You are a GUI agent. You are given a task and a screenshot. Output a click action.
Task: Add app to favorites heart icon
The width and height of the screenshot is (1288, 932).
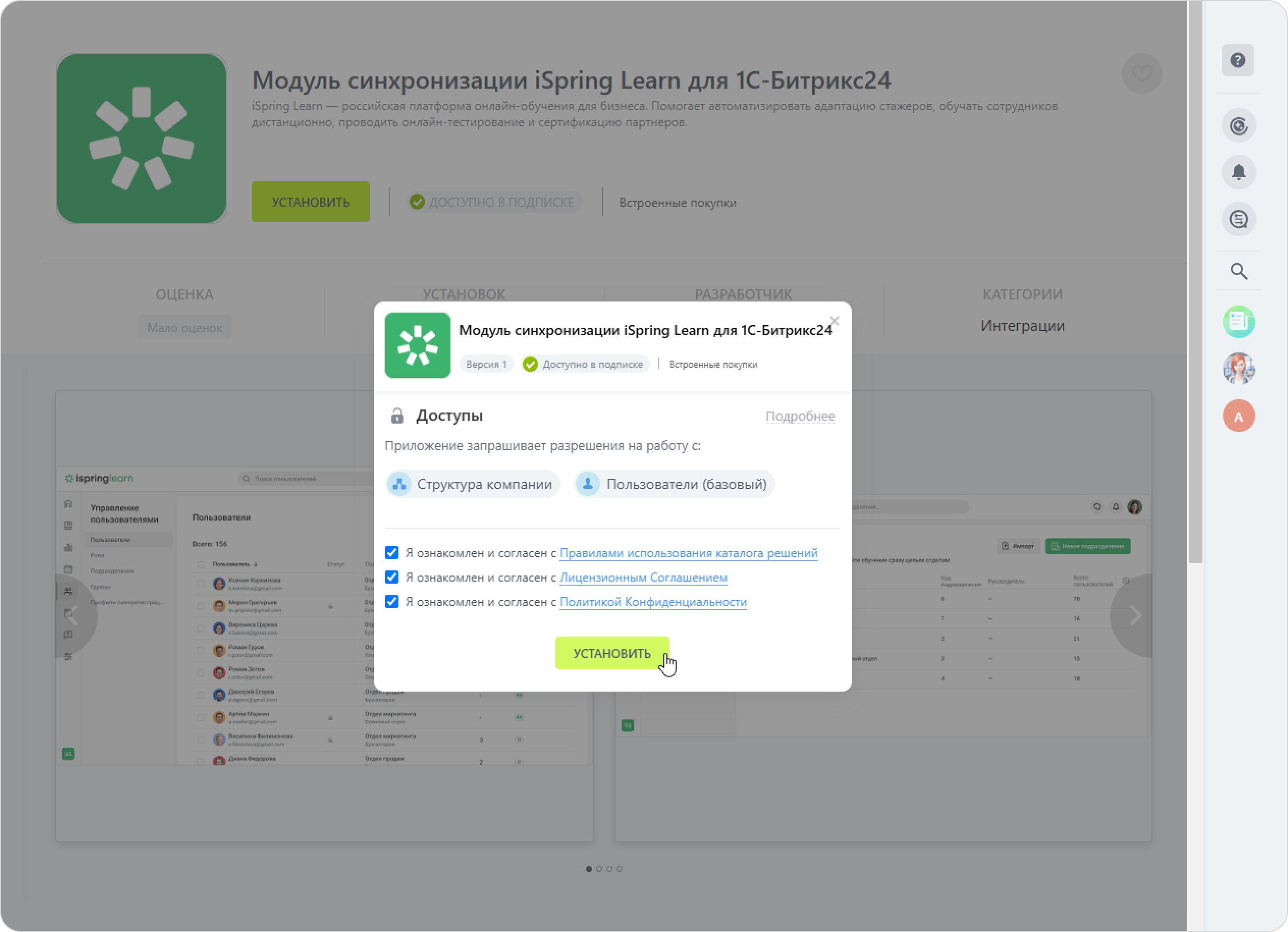(1141, 73)
